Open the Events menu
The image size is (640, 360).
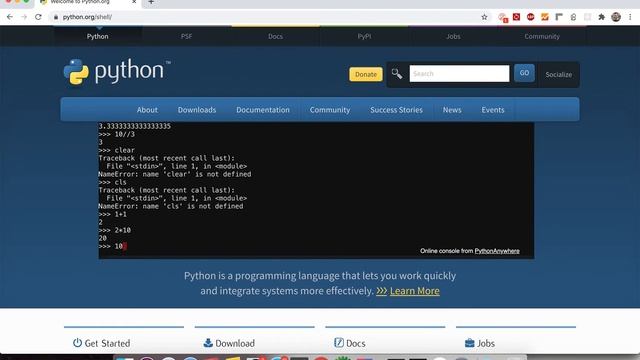(493, 110)
